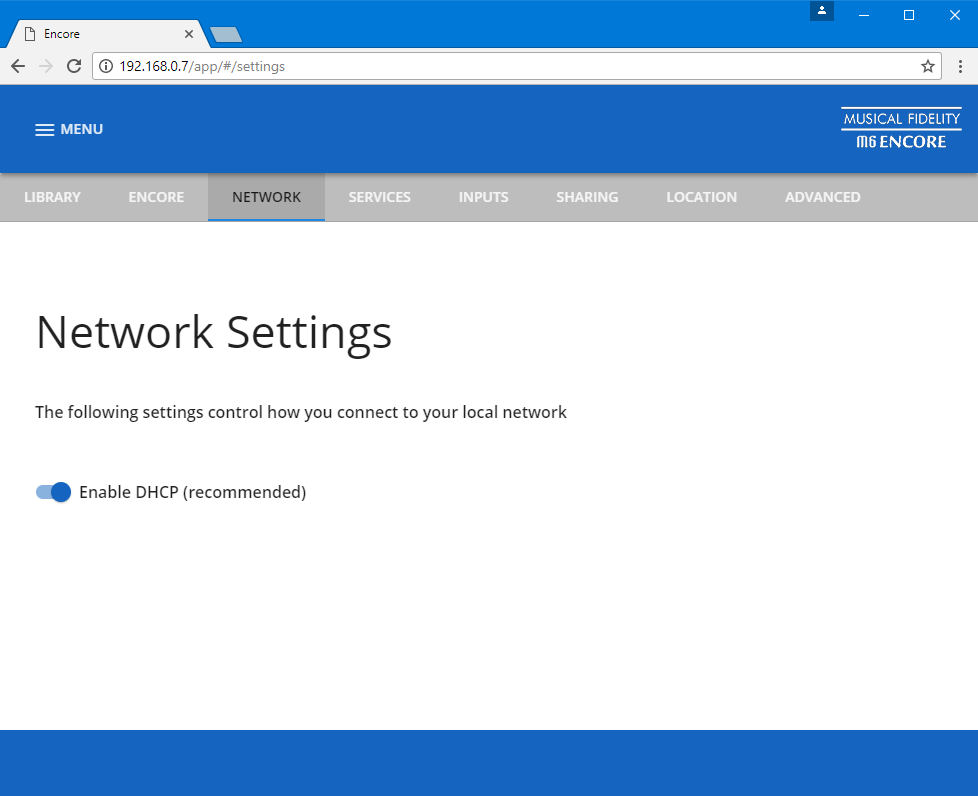The image size is (978, 796).
Task: Click the site info icon
Action: [x=106, y=66]
